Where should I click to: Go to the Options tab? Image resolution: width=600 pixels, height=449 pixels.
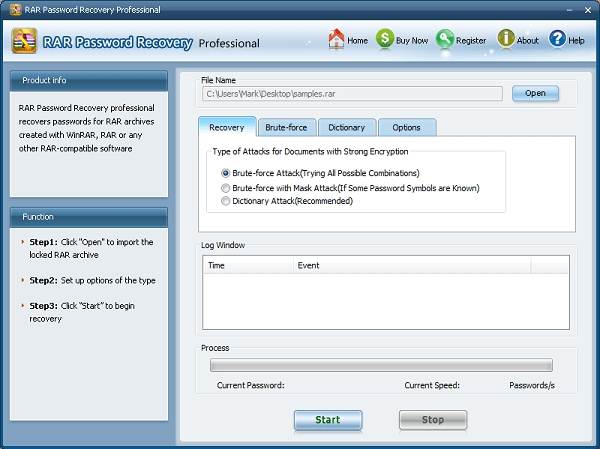click(x=406, y=127)
